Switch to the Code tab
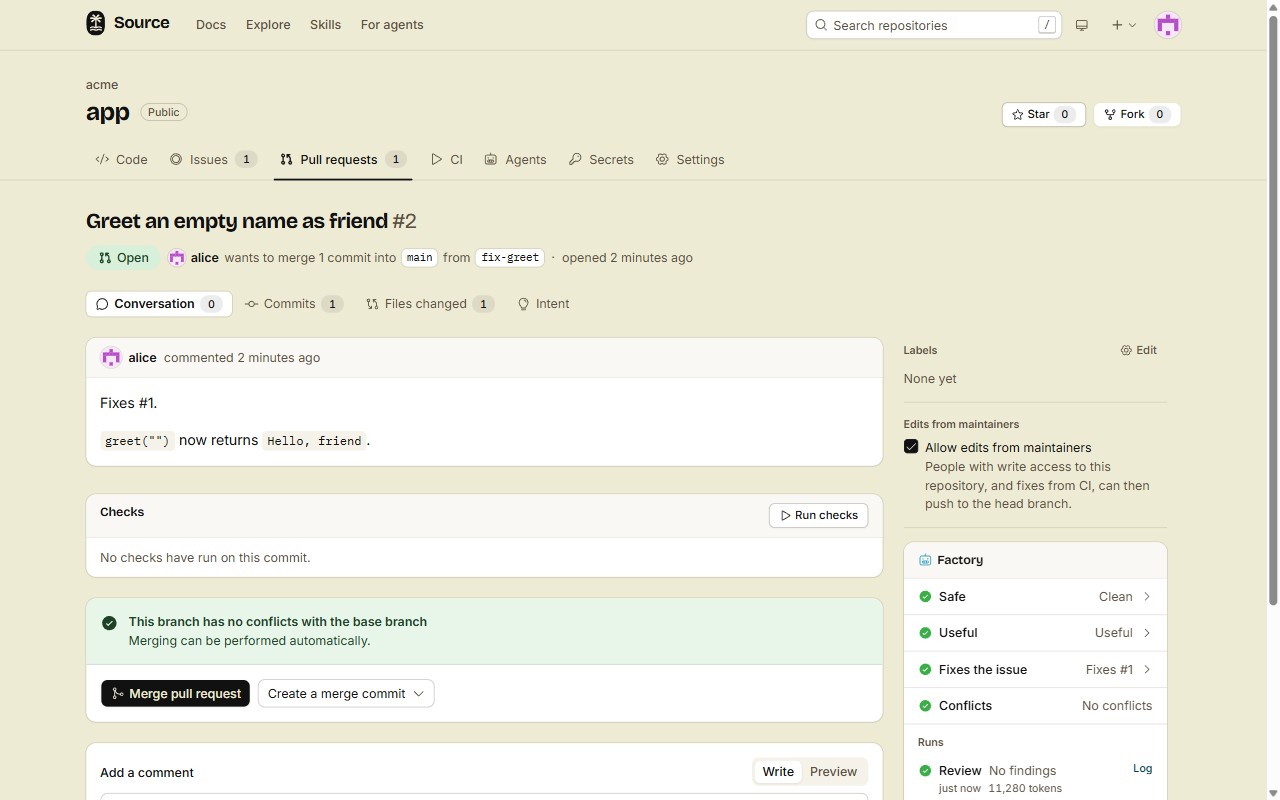 tap(121, 159)
